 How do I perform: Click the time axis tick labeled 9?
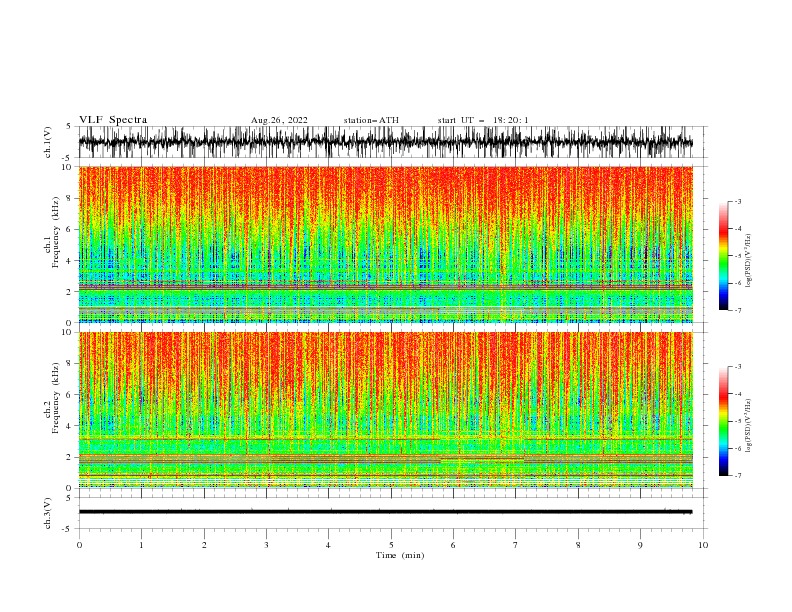(640, 545)
